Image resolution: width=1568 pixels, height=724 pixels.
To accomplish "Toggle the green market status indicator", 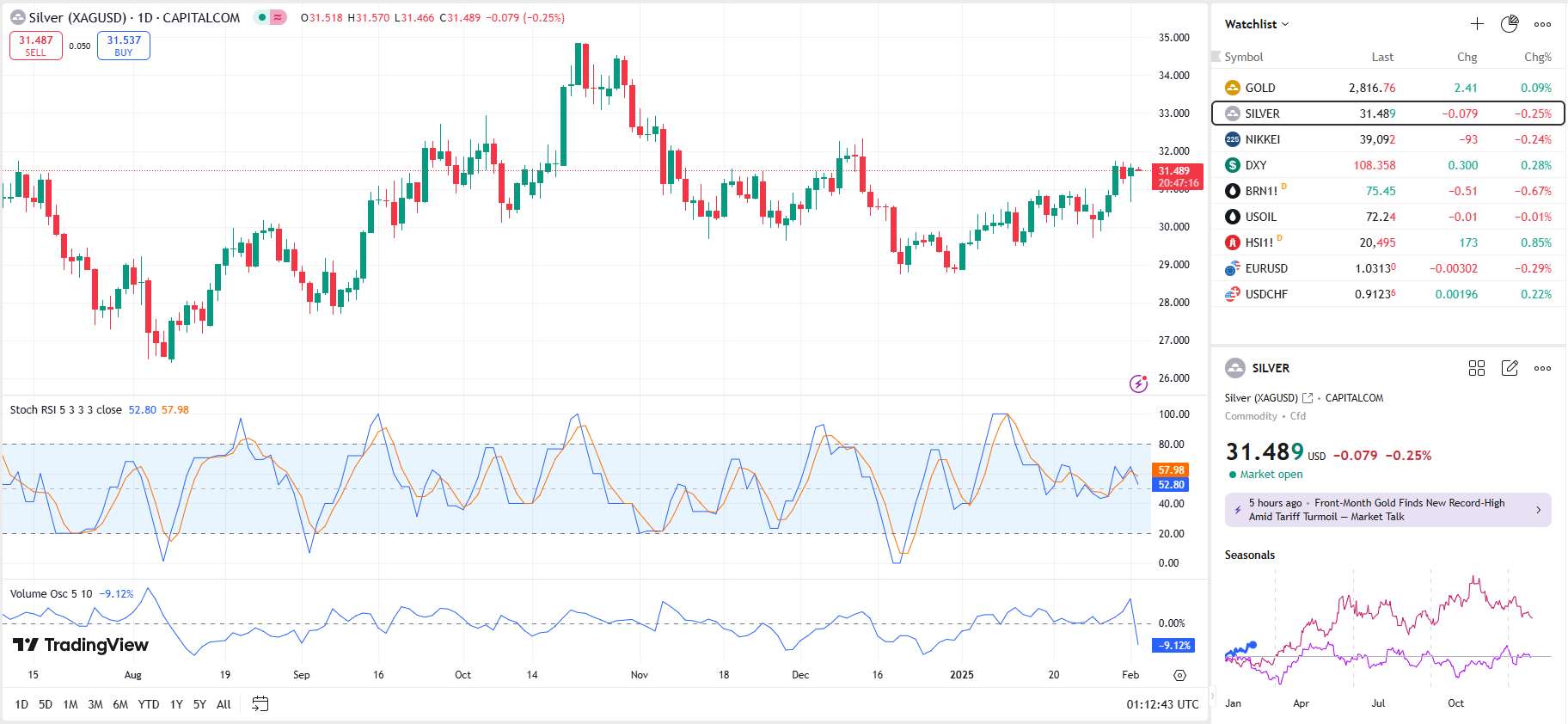I will coord(261,18).
